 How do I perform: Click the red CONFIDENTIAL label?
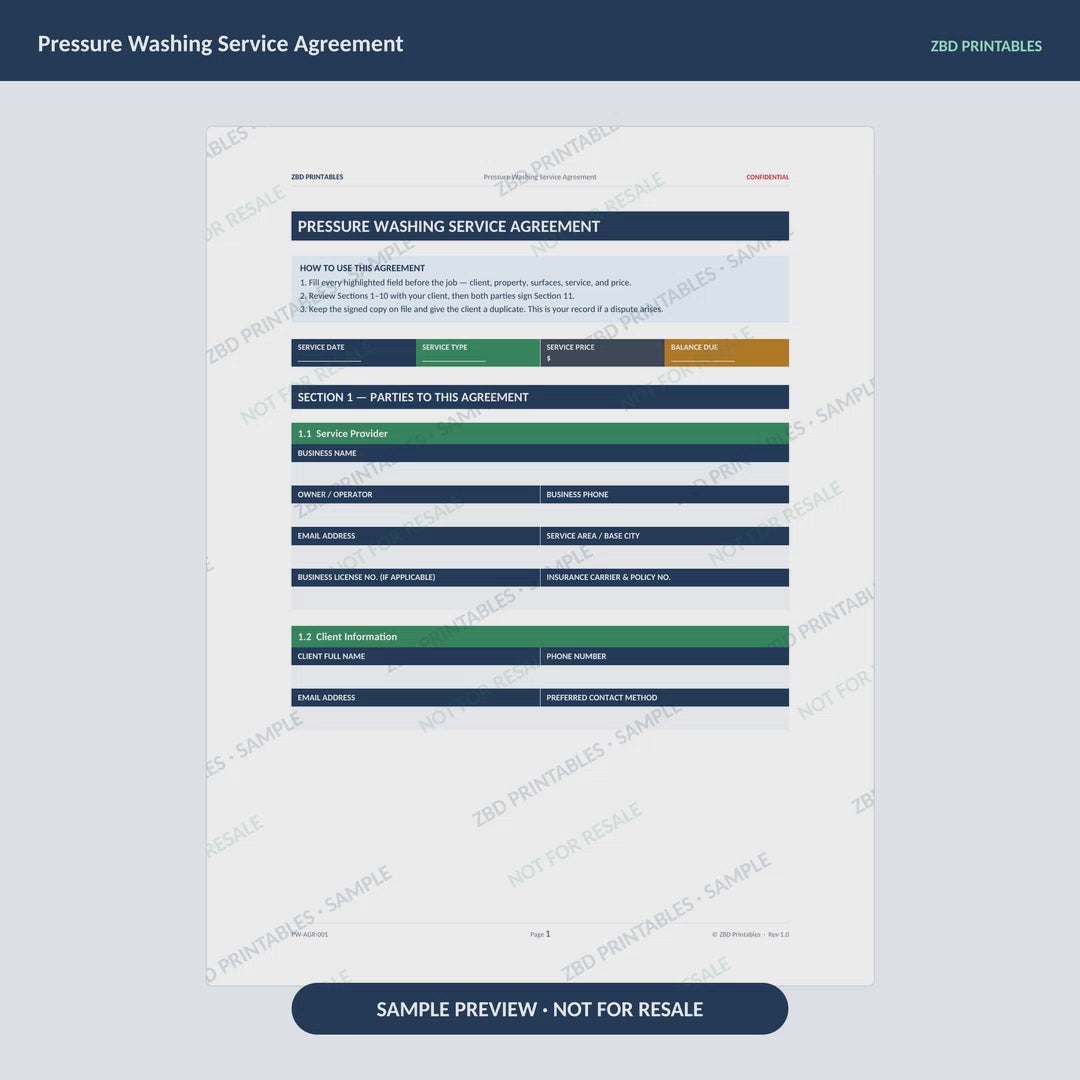pyautogui.click(x=767, y=177)
